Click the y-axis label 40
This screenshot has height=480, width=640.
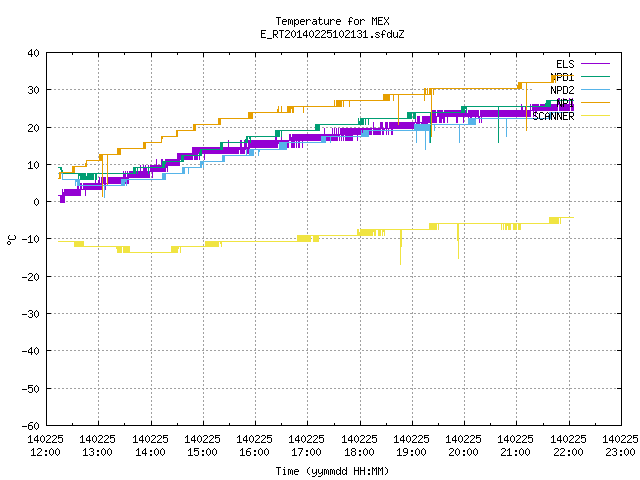pyautogui.click(x=33, y=53)
